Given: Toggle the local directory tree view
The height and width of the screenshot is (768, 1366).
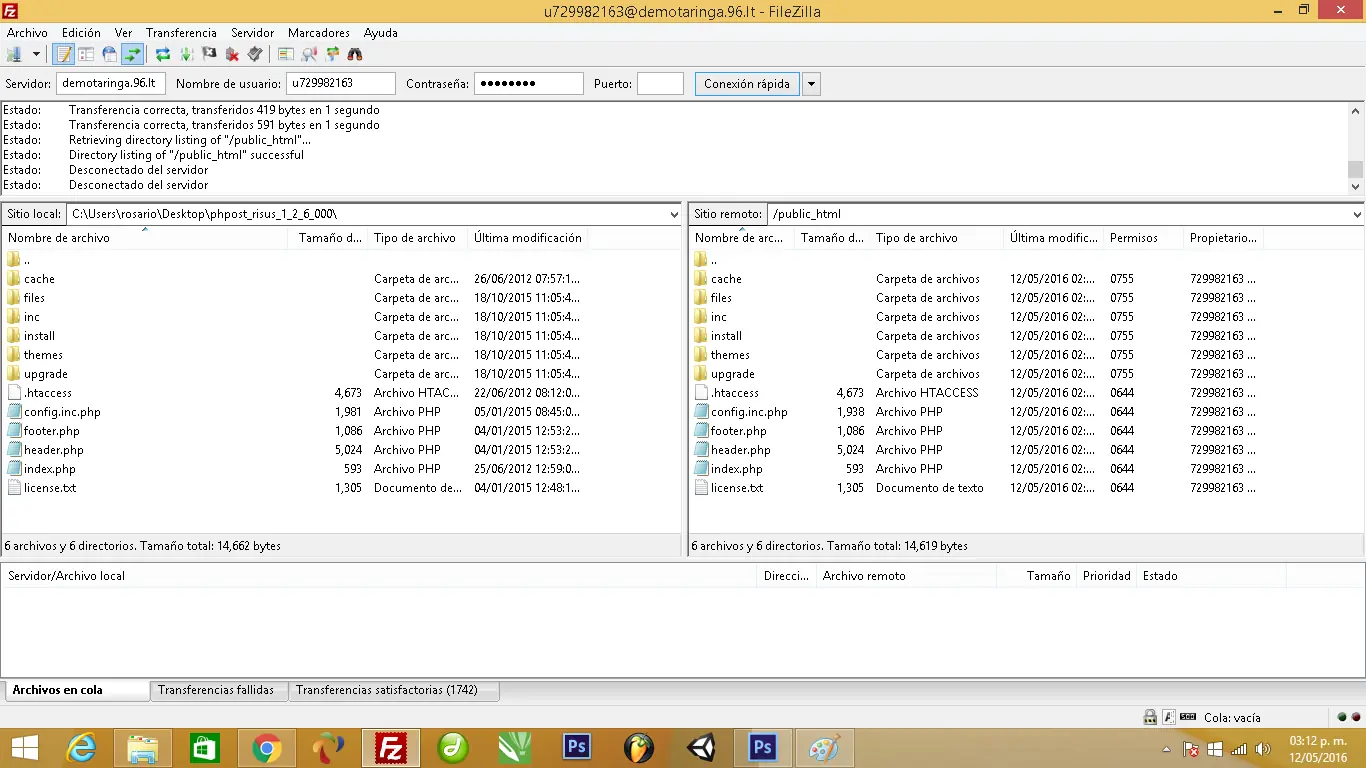Looking at the screenshot, I should coord(86,54).
